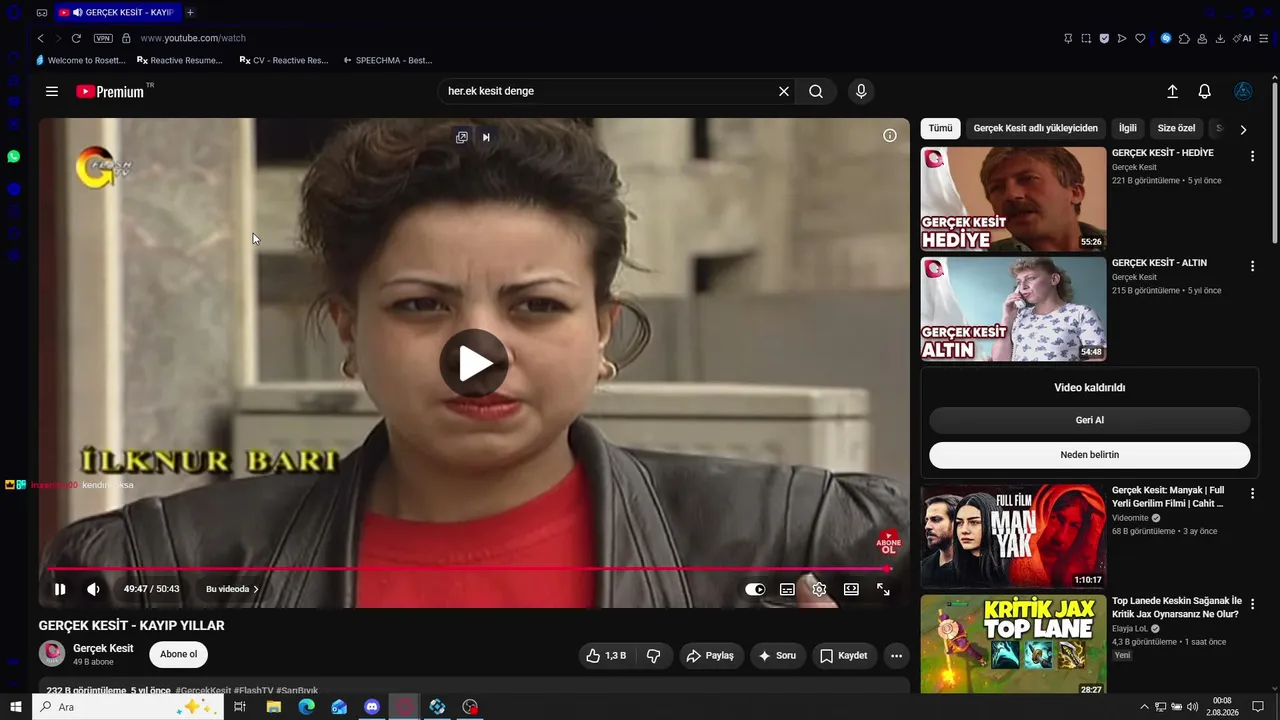Screen dimensions: 1280x720
Task: Open options for Gerçek Kesit: Manyak video
Action: (1252, 494)
